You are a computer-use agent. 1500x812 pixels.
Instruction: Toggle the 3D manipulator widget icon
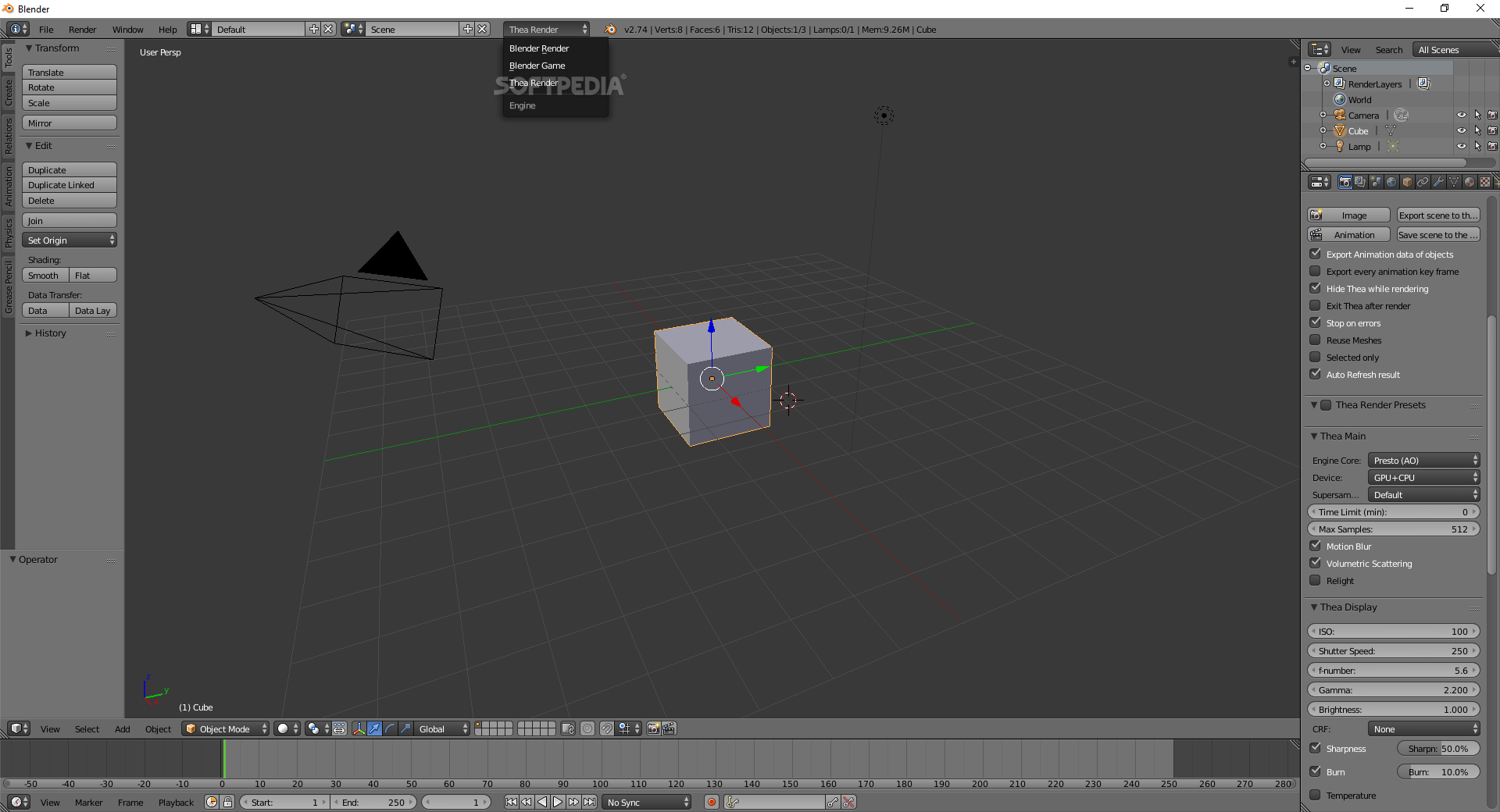[x=359, y=728]
